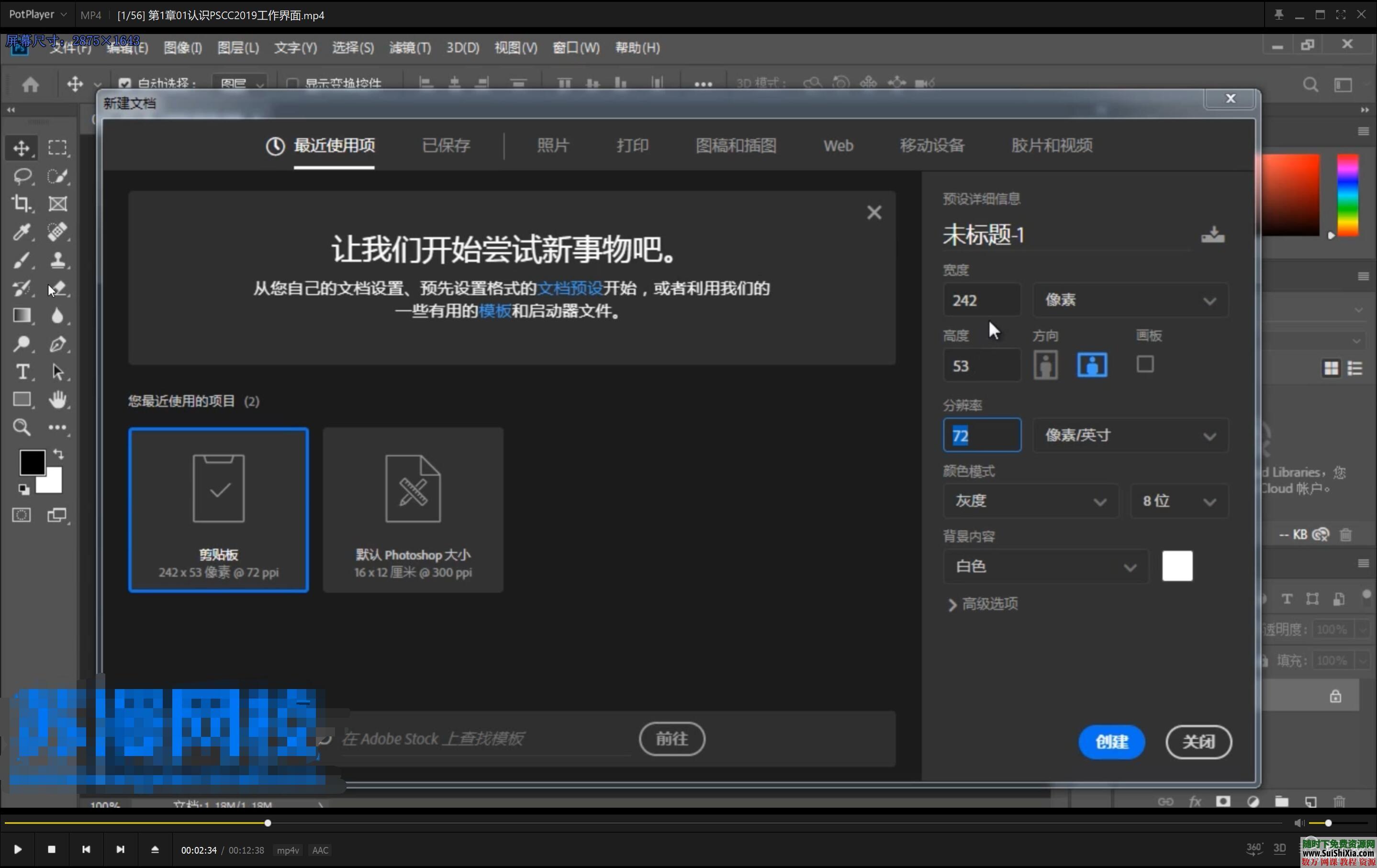Select the Type tool
Screen dimensions: 1377x868
click(x=23, y=372)
